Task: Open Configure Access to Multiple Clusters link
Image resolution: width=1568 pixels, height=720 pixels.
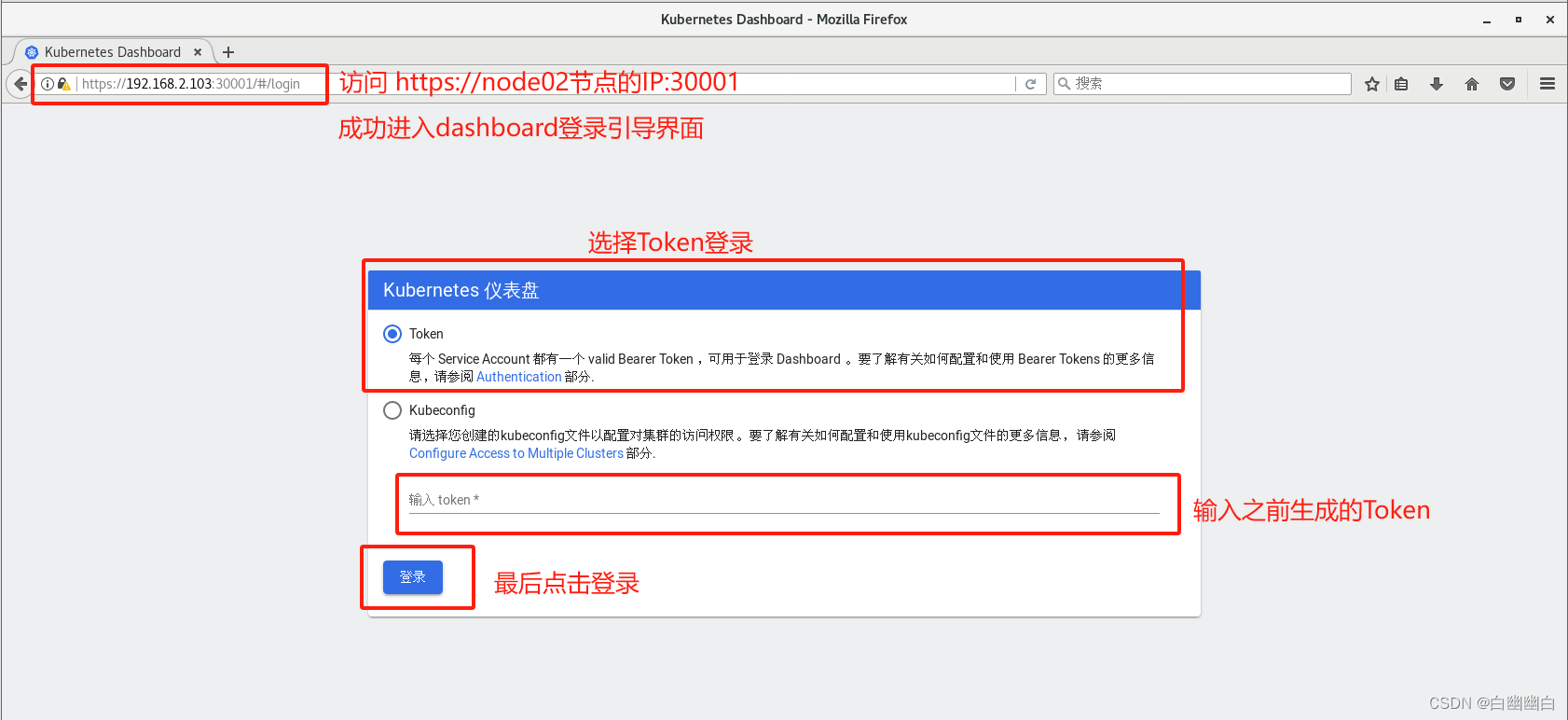Action: point(516,453)
